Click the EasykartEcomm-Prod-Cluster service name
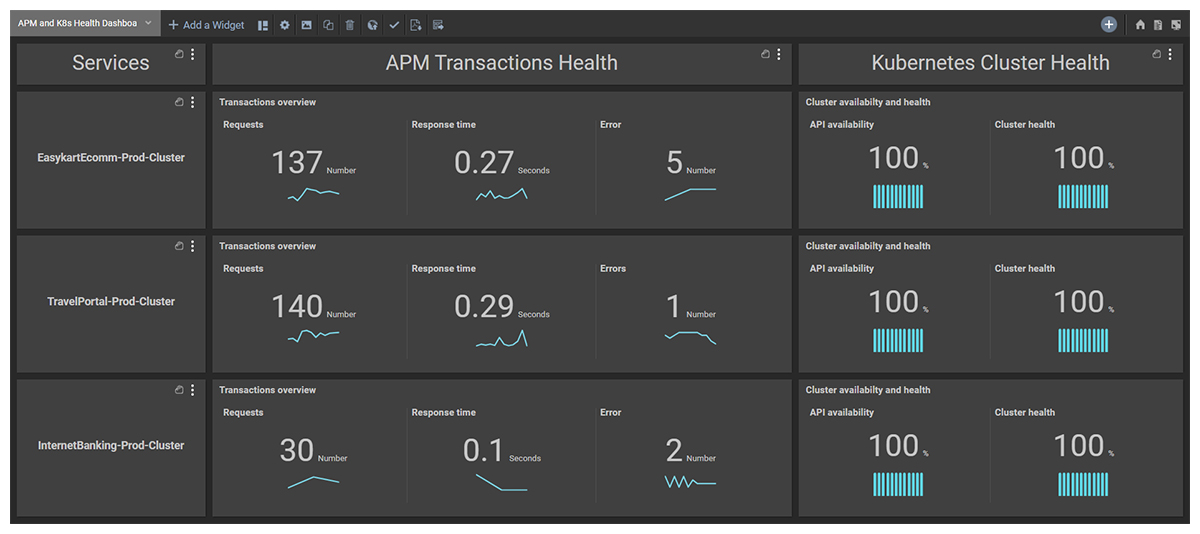 pos(111,158)
